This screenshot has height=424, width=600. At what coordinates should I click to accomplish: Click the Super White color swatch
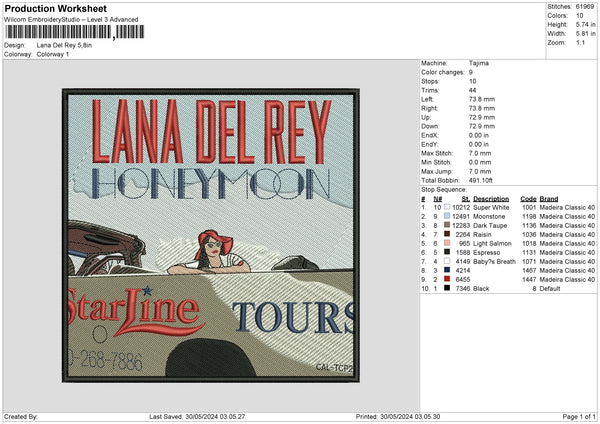pyautogui.click(x=447, y=207)
